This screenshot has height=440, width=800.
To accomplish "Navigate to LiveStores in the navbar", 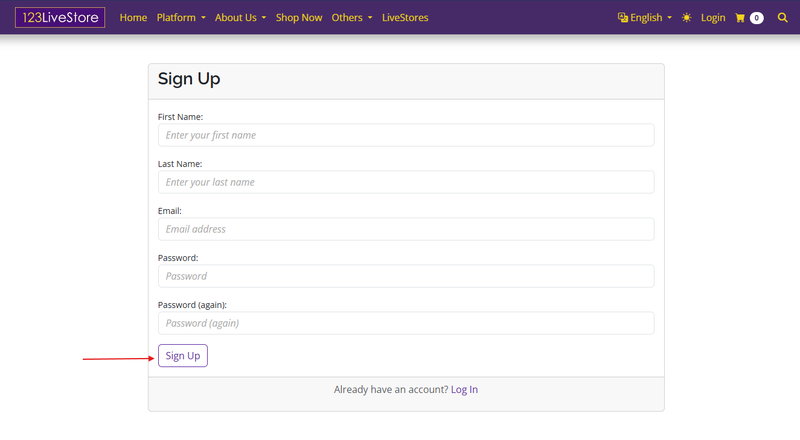I will coord(405,18).
